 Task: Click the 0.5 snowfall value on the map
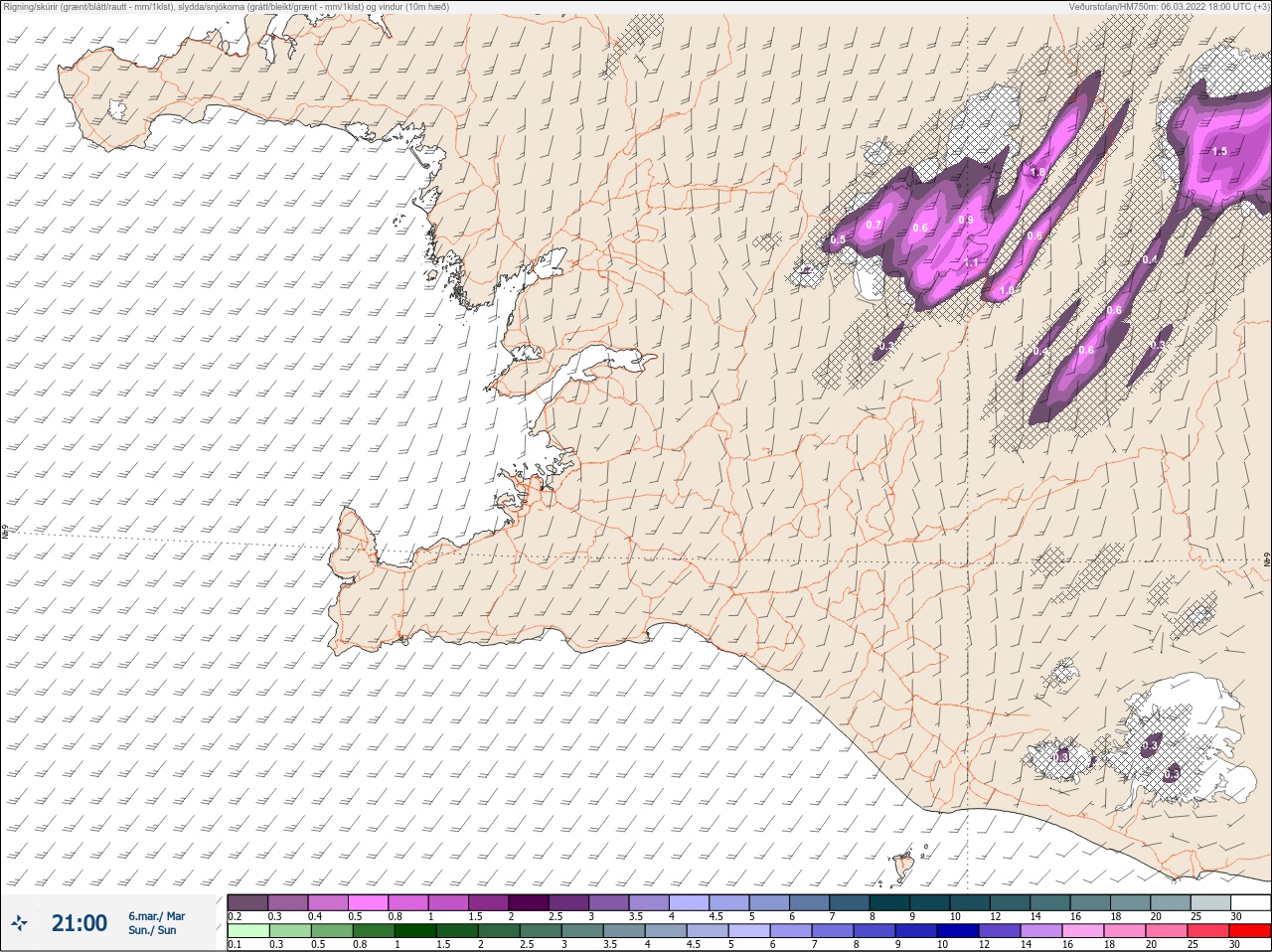click(838, 239)
